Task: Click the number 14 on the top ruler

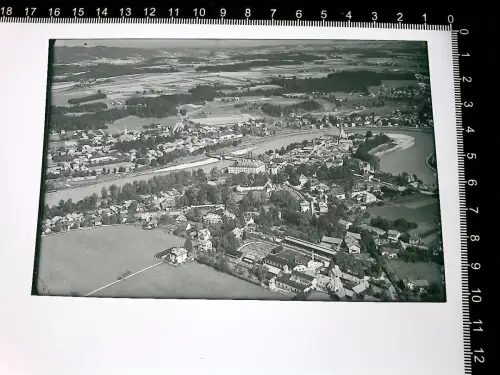Action: click(x=102, y=12)
